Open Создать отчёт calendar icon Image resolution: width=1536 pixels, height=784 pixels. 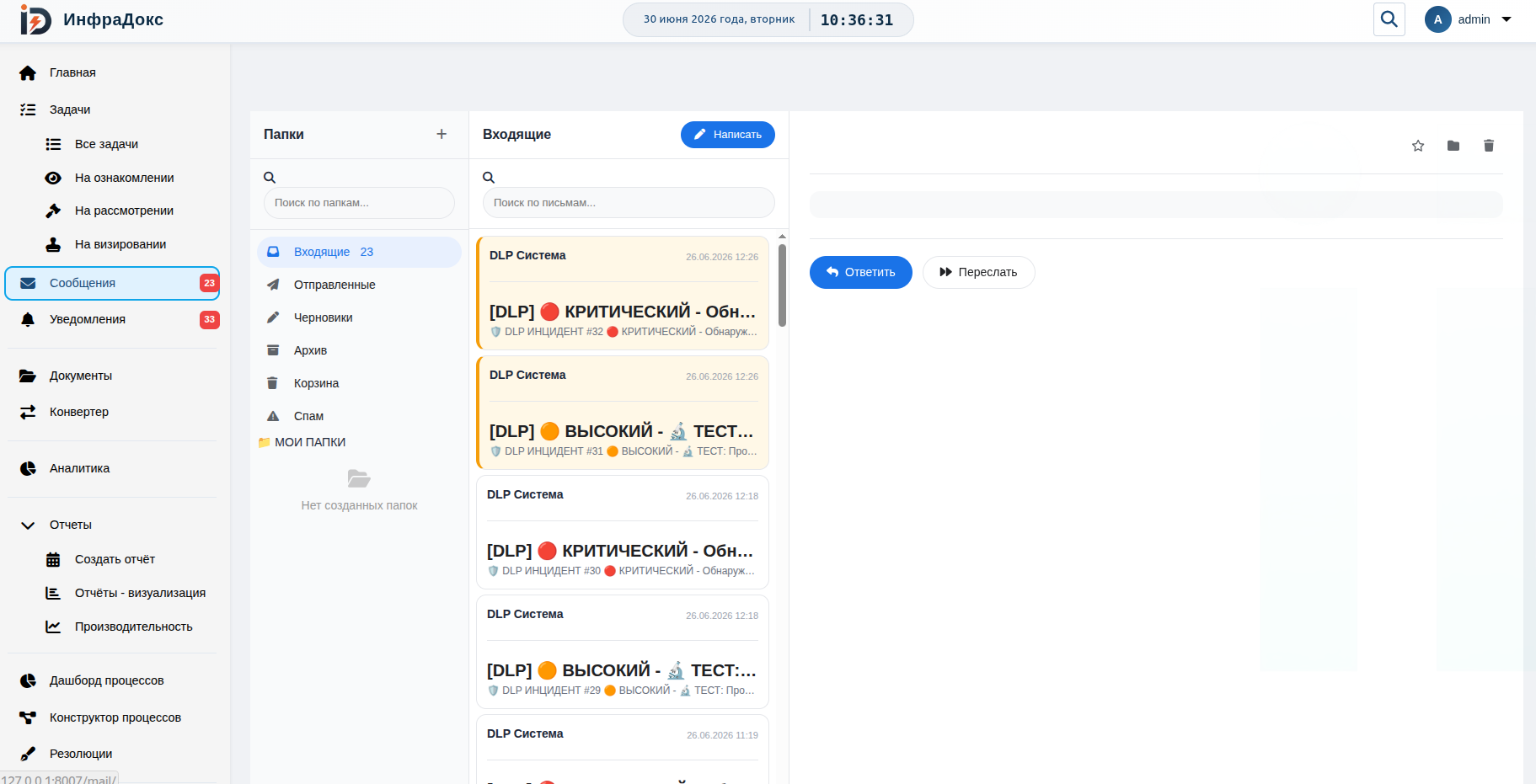click(x=53, y=559)
